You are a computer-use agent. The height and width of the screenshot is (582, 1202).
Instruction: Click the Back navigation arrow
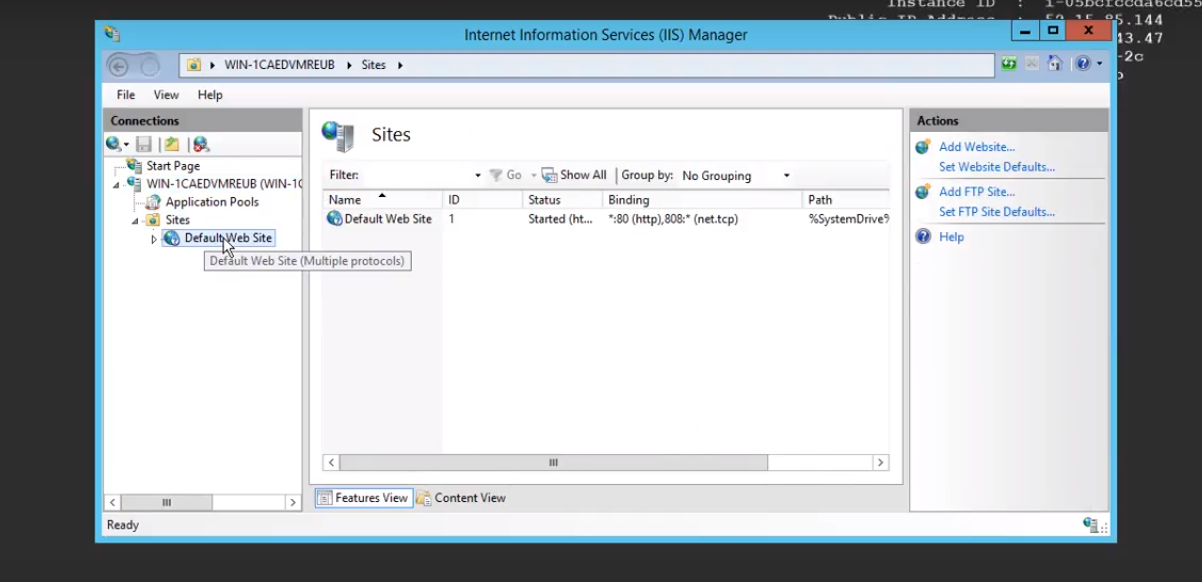click(x=118, y=66)
